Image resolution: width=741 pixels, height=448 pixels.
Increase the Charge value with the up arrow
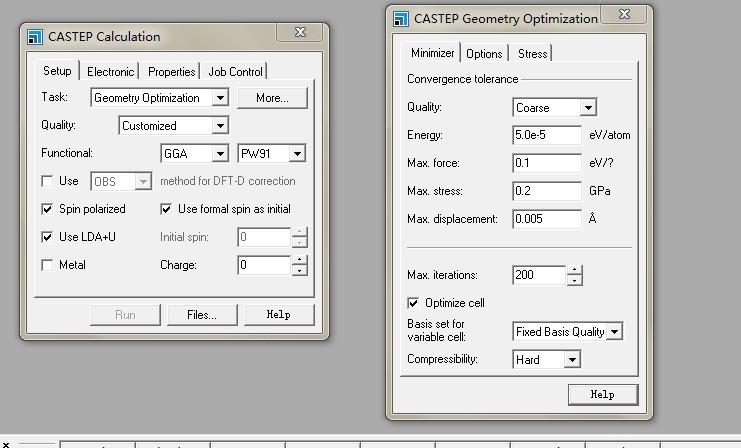click(x=299, y=260)
